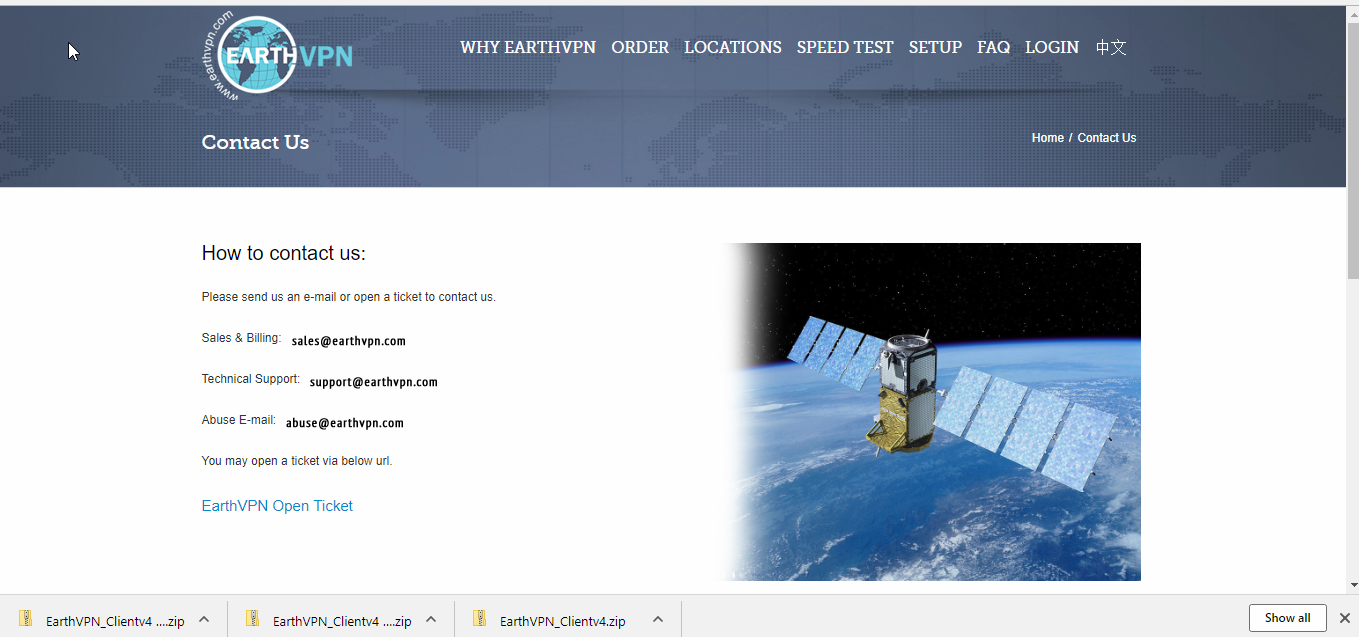
Task: Go to the LOGIN page
Action: point(1052,47)
